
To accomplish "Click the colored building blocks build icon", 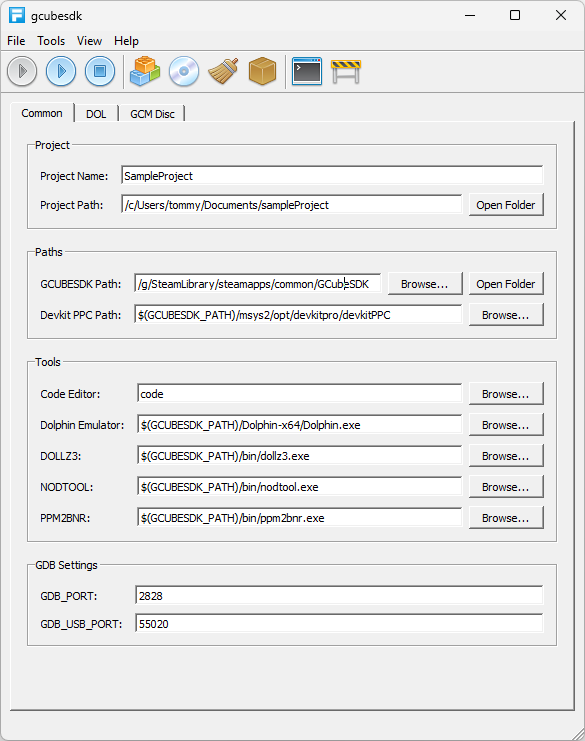I will coord(145,71).
